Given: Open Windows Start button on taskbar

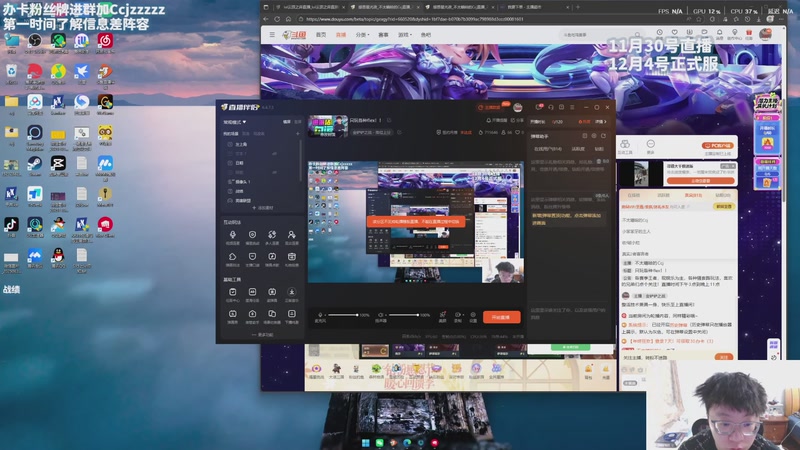Looking at the screenshot, I should pyautogui.click(x=365, y=443).
